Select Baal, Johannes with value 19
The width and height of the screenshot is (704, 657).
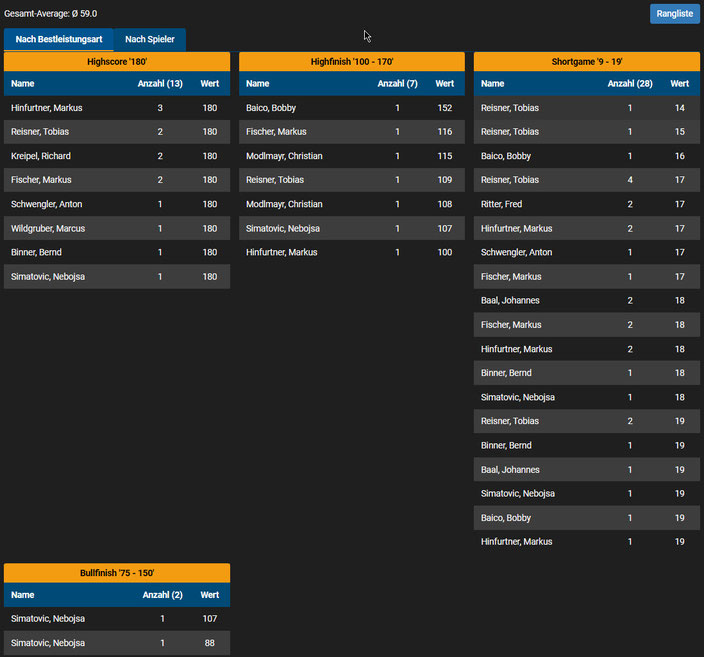point(587,469)
